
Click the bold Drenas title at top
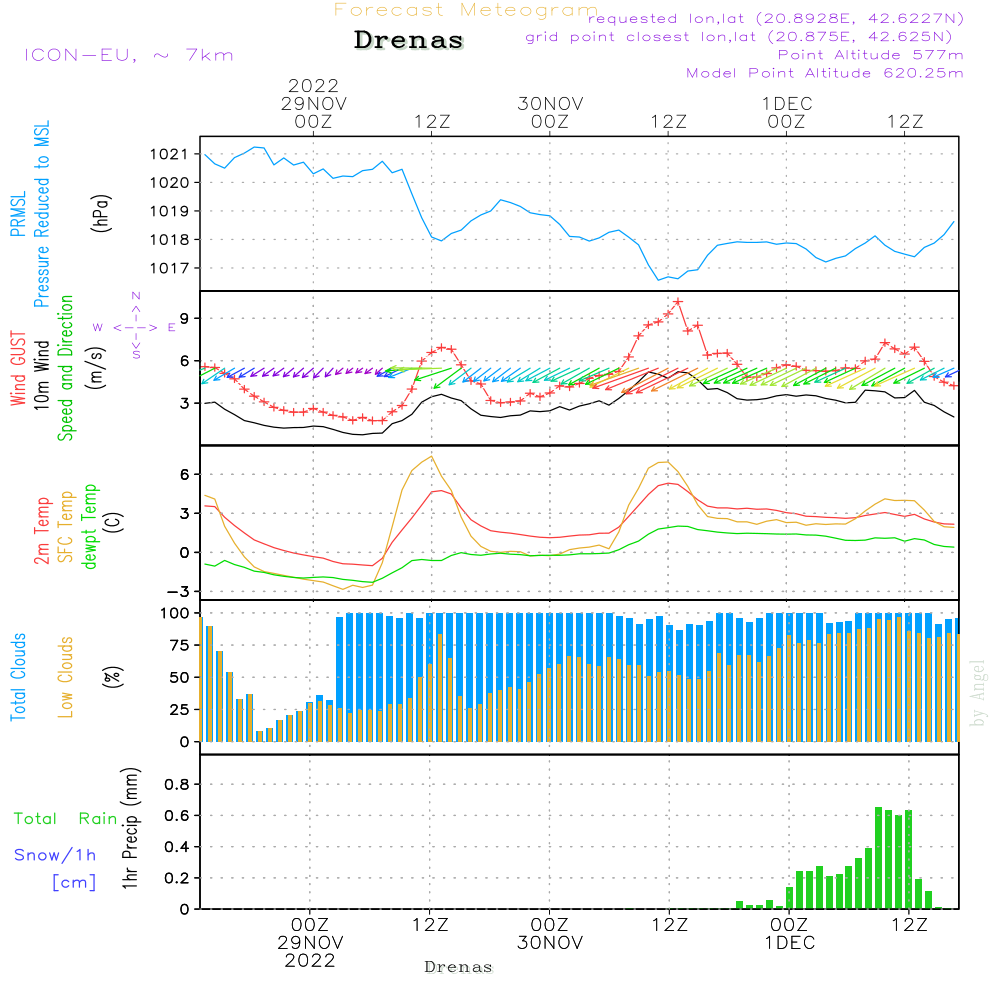click(x=409, y=41)
